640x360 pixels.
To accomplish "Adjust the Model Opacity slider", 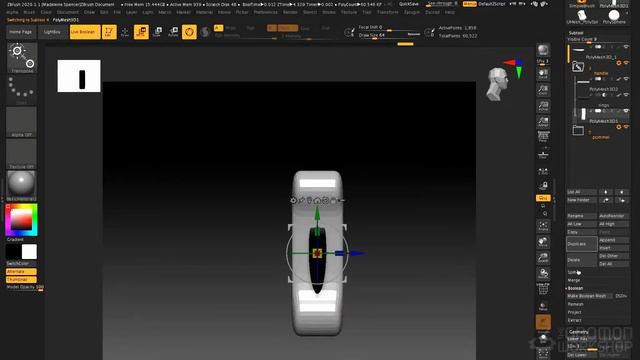I will click(25, 287).
